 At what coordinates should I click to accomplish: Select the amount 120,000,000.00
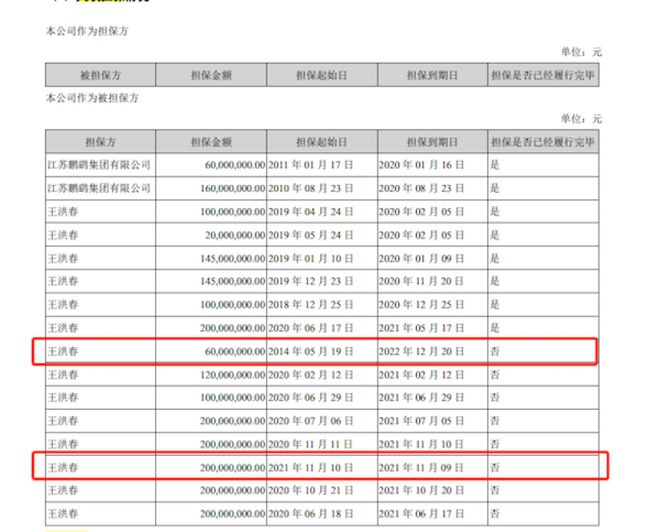click(x=232, y=375)
